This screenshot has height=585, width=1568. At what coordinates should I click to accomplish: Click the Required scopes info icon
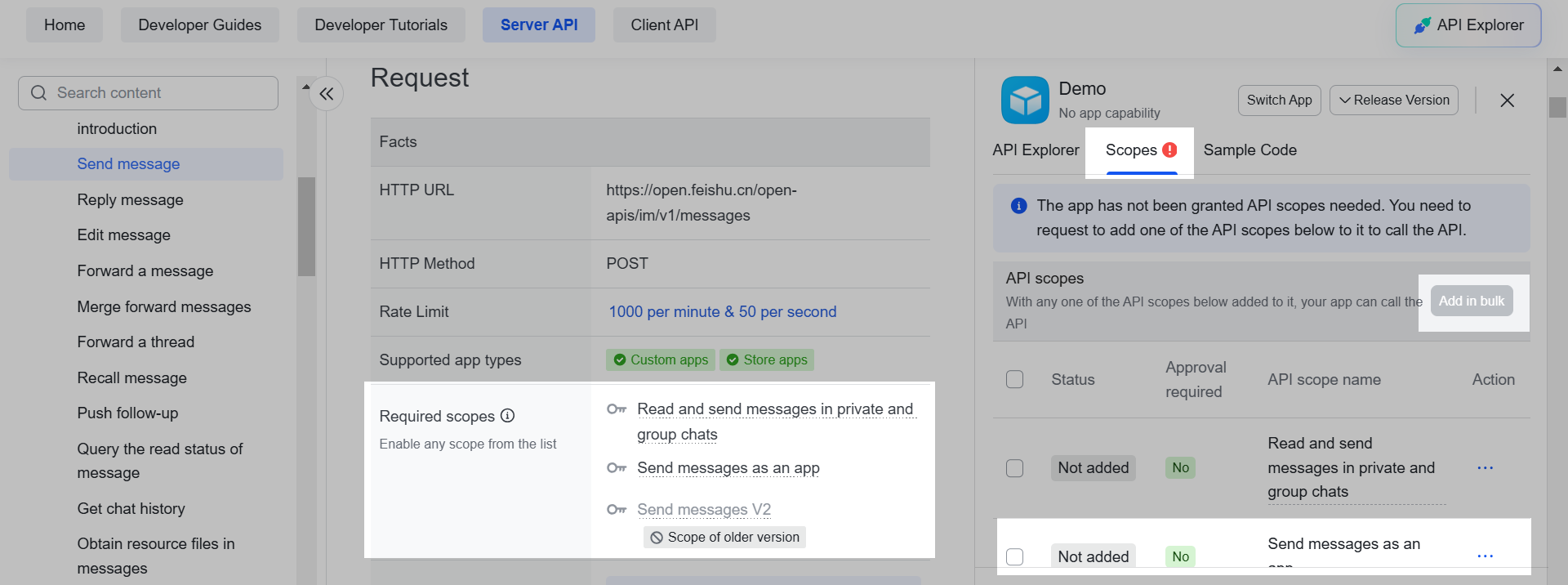click(x=507, y=416)
